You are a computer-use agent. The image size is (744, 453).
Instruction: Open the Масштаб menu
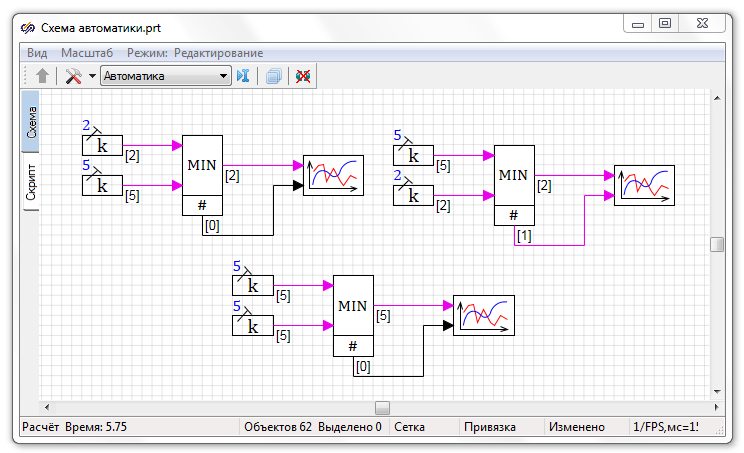(87, 52)
